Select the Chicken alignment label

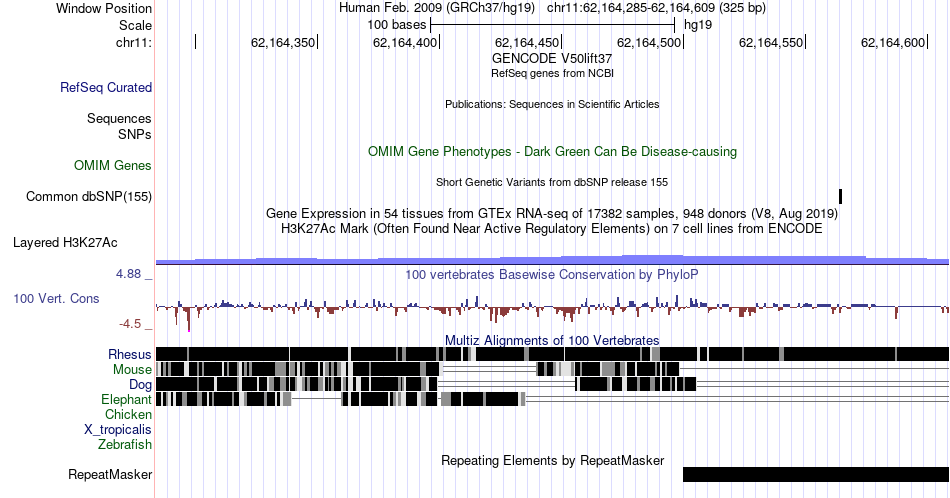tap(128, 414)
